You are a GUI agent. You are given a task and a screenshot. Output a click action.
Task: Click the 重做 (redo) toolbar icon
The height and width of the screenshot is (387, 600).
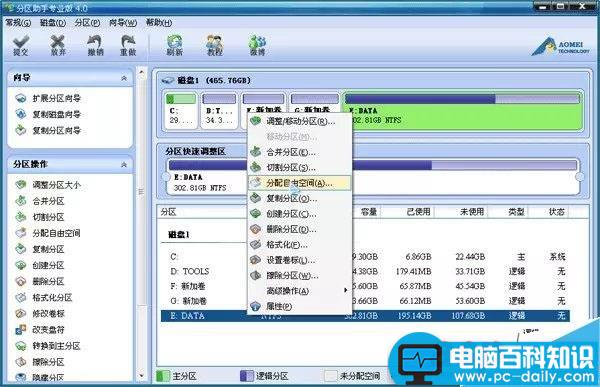[128, 46]
